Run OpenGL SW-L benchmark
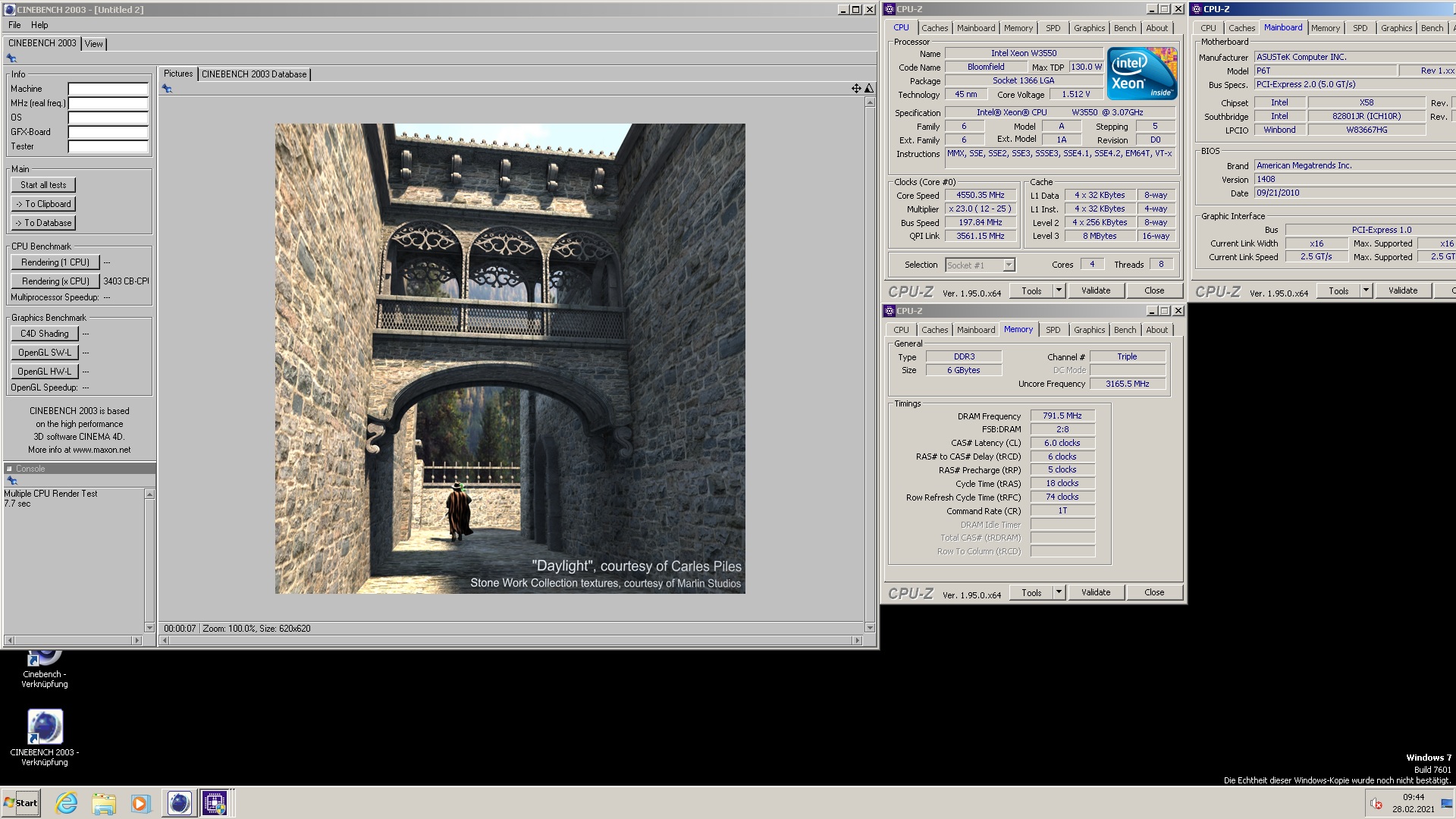 point(44,353)
